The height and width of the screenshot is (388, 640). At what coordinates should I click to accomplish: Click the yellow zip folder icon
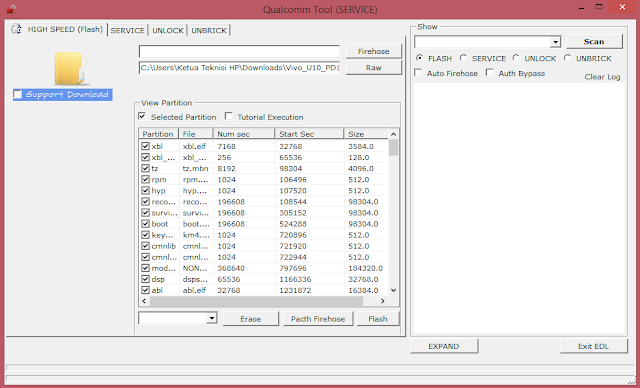[x=71, y=69]
